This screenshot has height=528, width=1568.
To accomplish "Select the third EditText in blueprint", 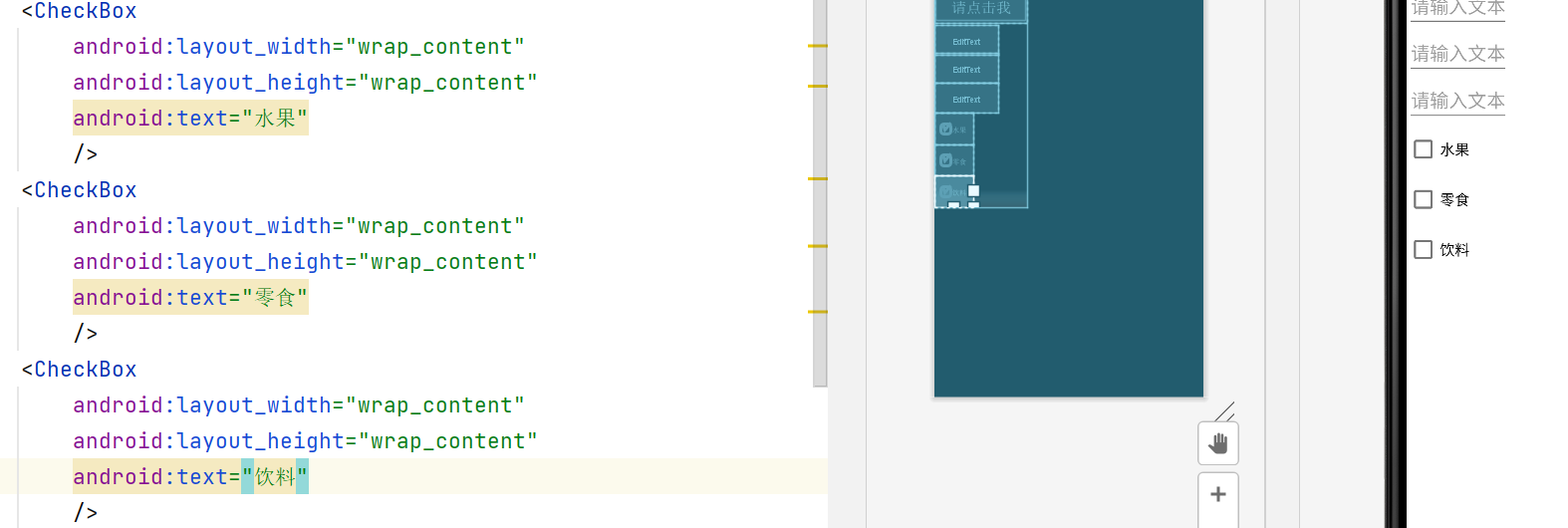I will pyautogui.click(x=966, y=99).
